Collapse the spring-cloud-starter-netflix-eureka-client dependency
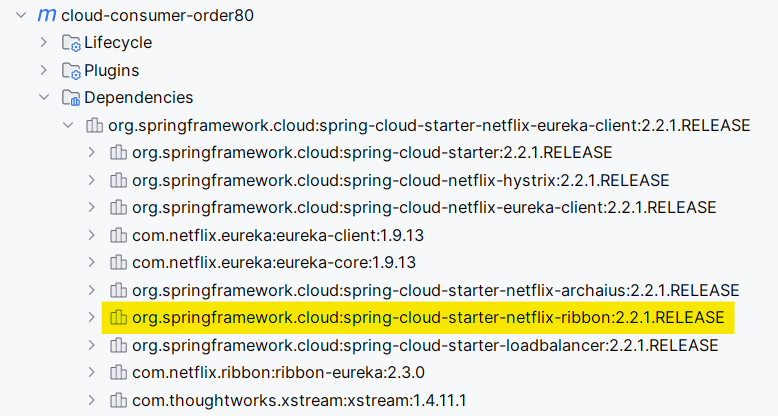The image size is (778, 416). tap(68, 126)
